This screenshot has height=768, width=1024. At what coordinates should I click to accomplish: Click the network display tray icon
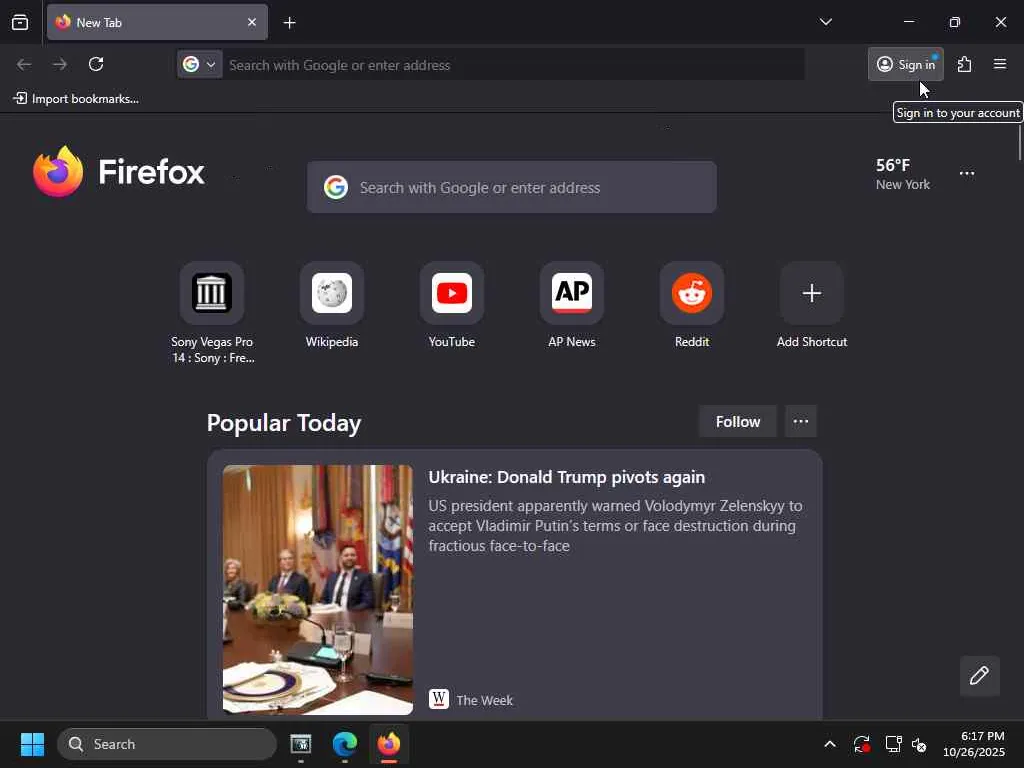[x=893, y=744]
